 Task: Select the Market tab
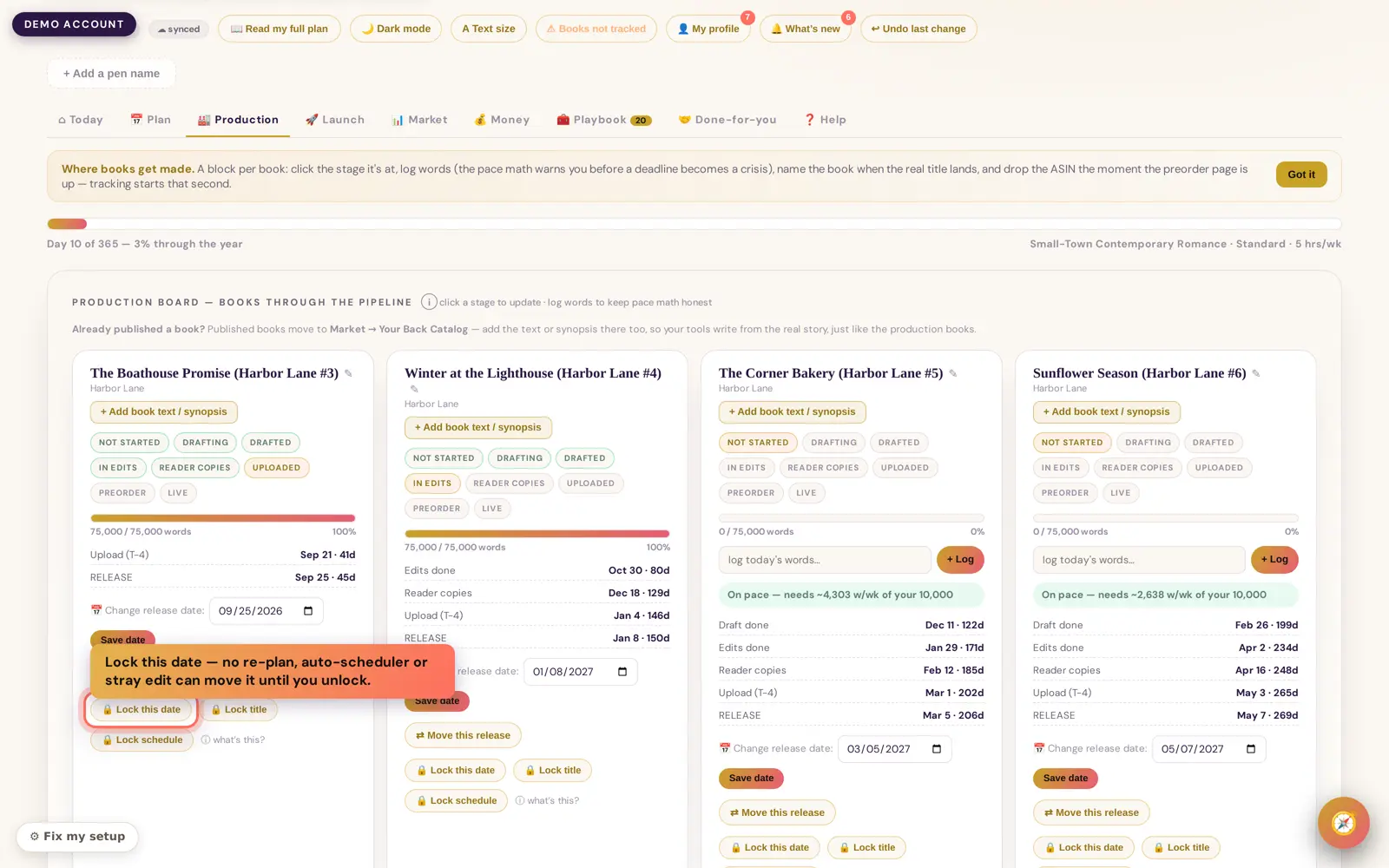pyautogui.click(x=420, y=120)
